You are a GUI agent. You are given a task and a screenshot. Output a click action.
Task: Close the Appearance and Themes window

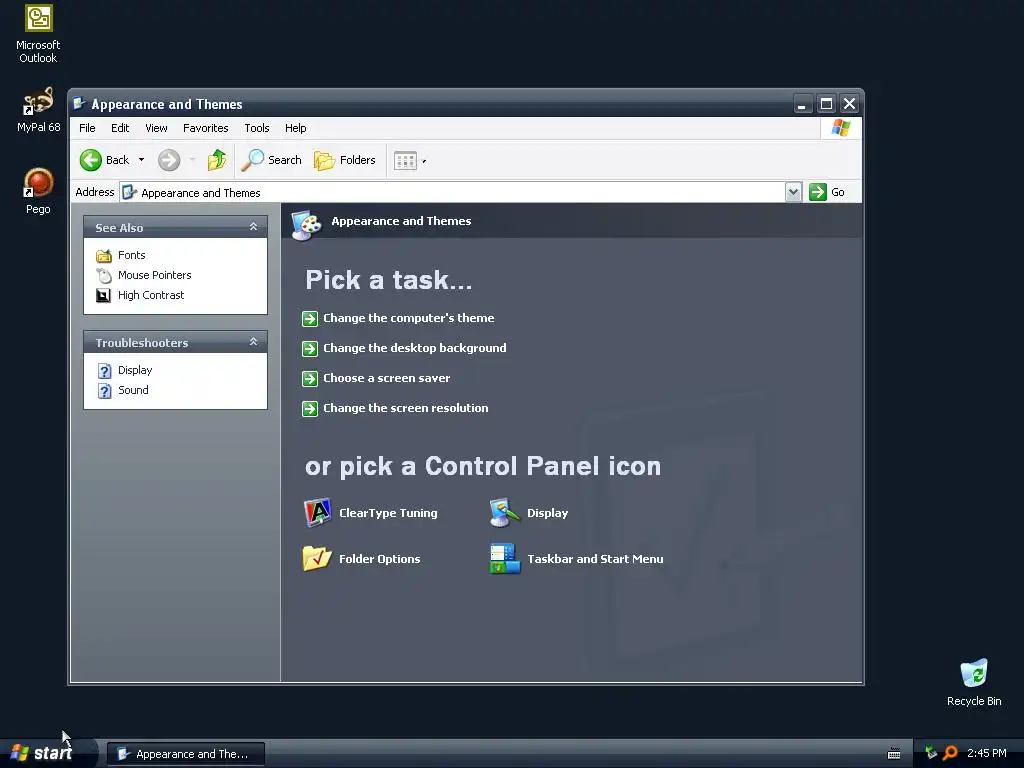coord(849,104)
